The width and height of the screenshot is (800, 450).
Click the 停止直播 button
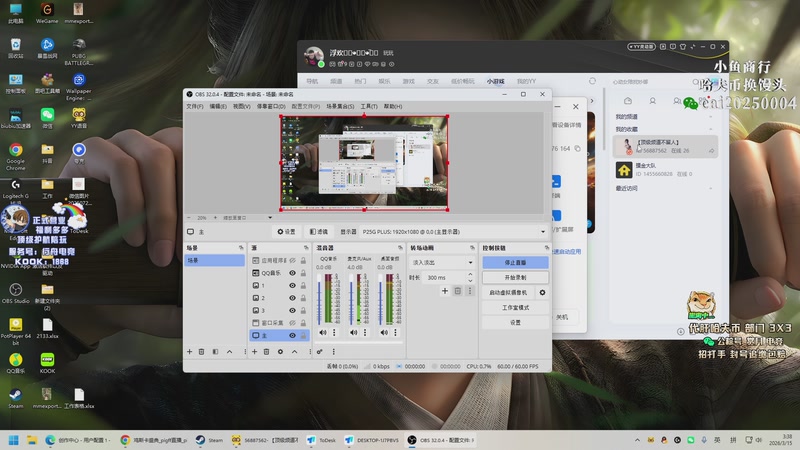click(514, 262)
